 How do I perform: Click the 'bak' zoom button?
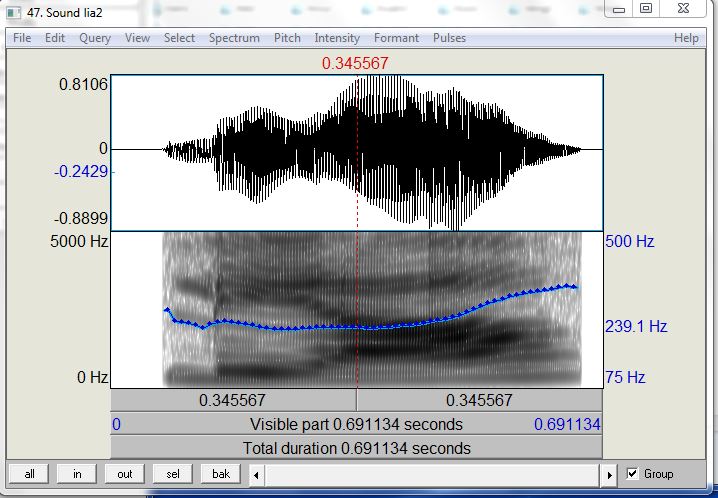[221, 474]
